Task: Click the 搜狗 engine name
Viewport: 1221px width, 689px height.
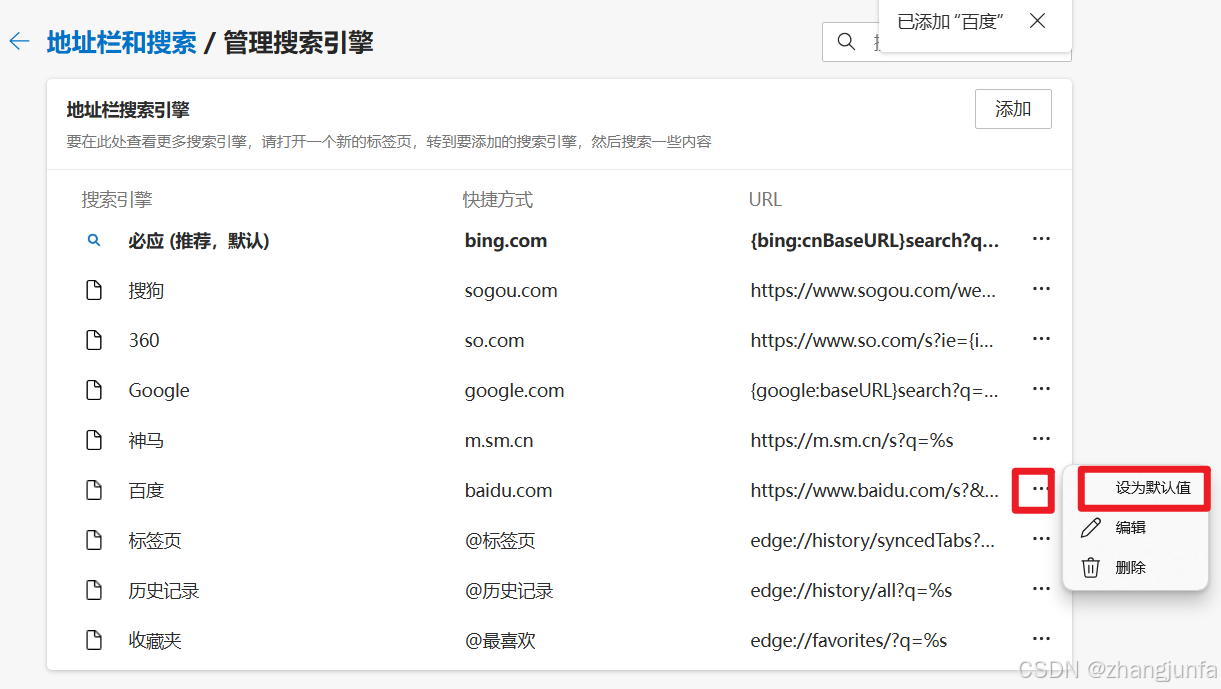Action: tap(146, 291)
